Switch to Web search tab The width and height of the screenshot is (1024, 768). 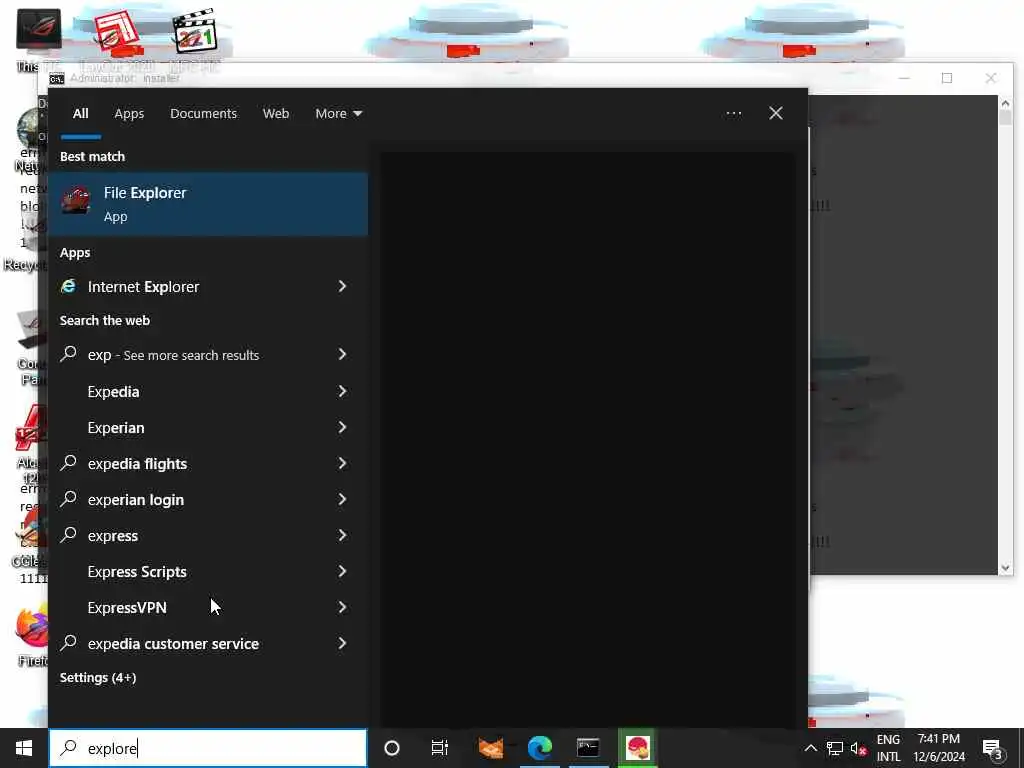(x=276, y=114)
